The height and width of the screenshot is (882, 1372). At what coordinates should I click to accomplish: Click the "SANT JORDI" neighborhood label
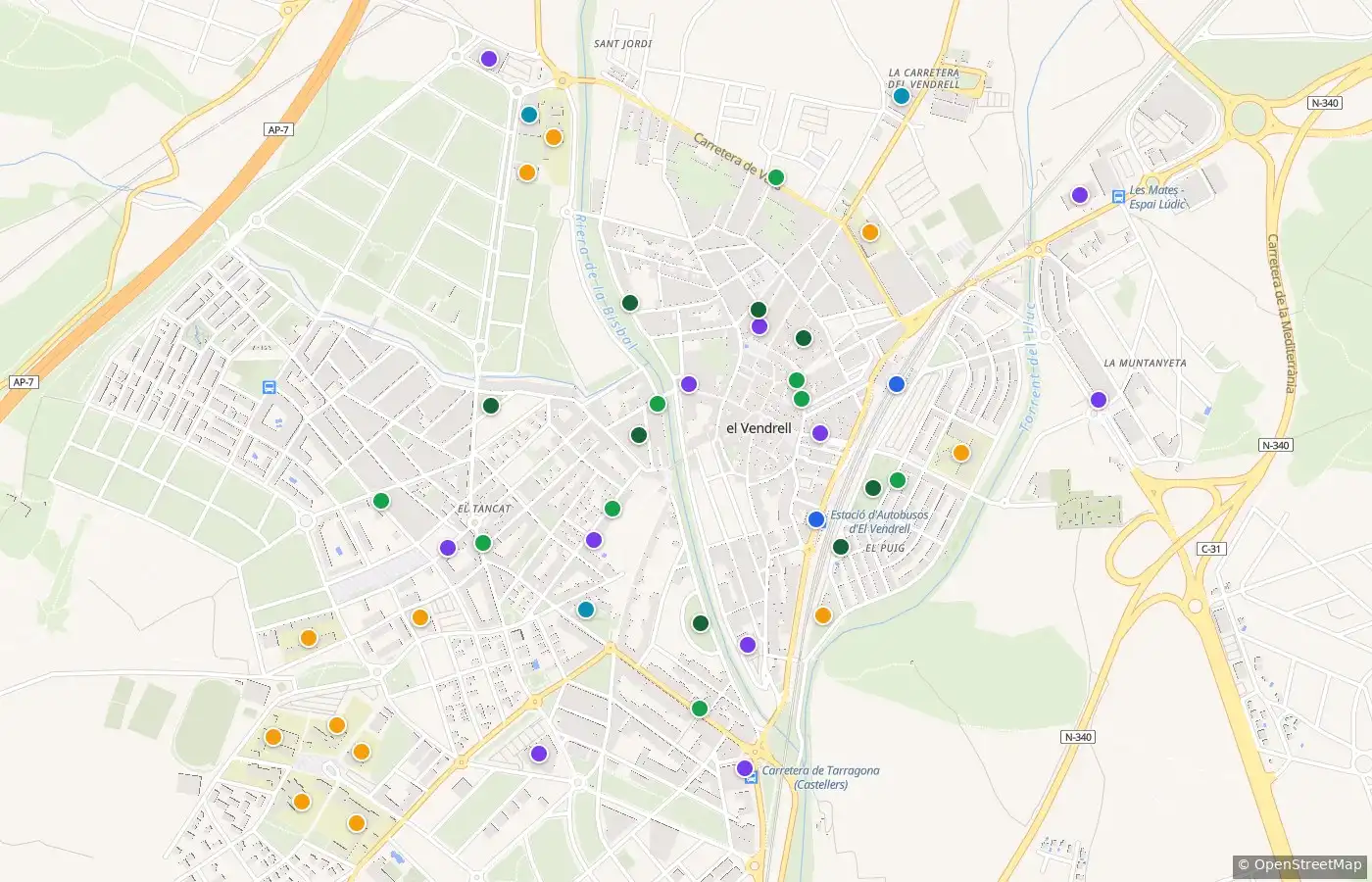tap(623, 44)
